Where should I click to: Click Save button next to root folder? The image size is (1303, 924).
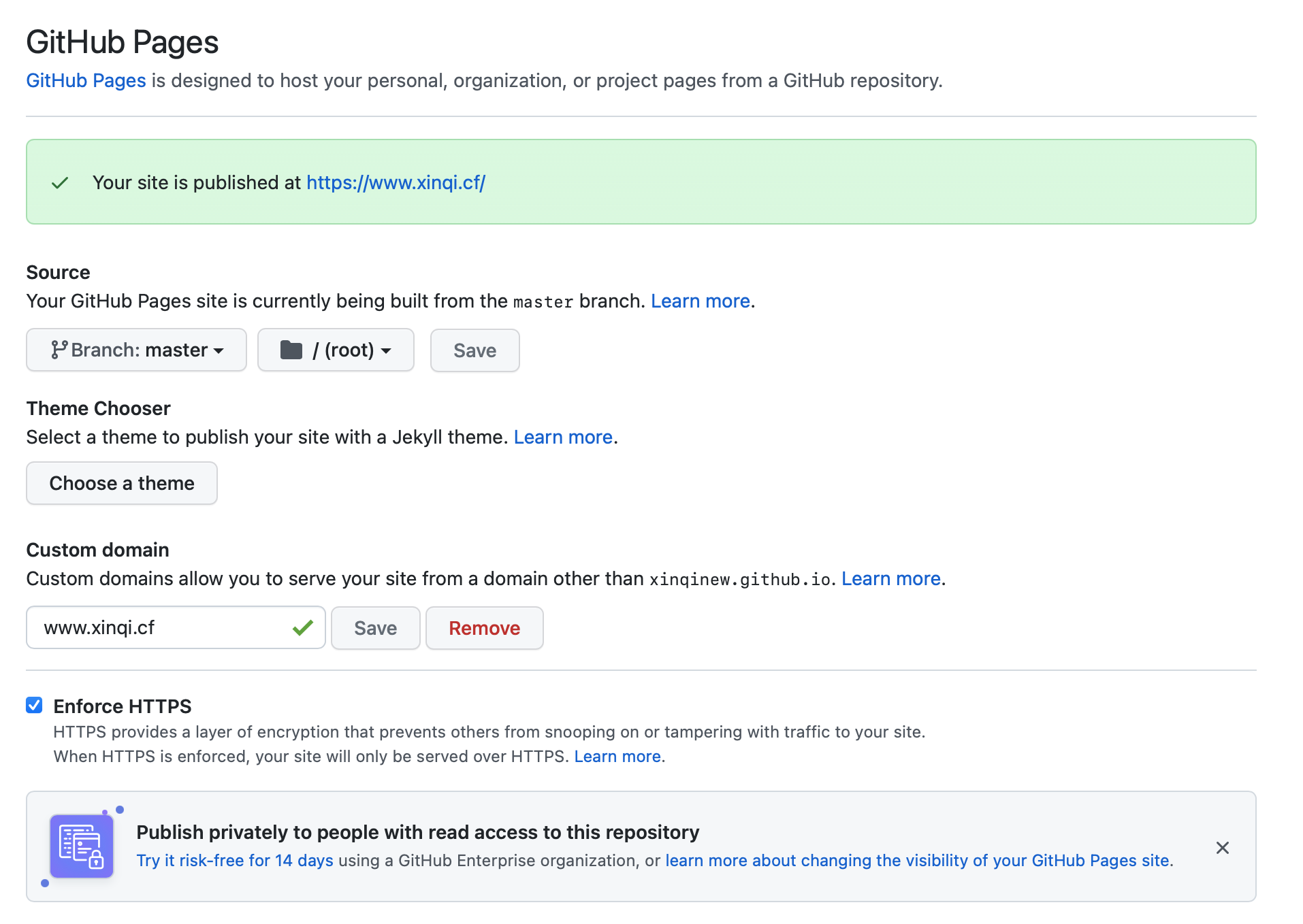474,350
